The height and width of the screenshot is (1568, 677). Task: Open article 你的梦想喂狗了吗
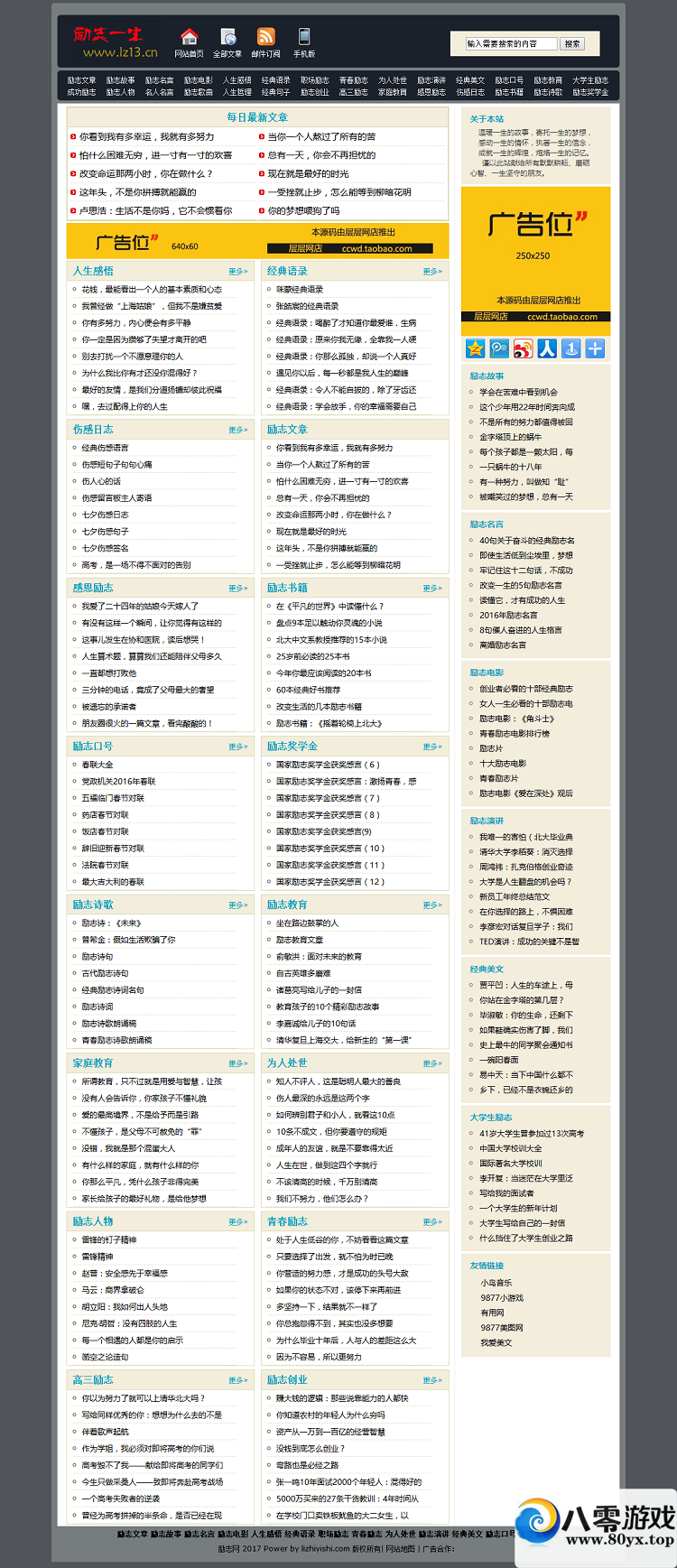tap(304, 210)
